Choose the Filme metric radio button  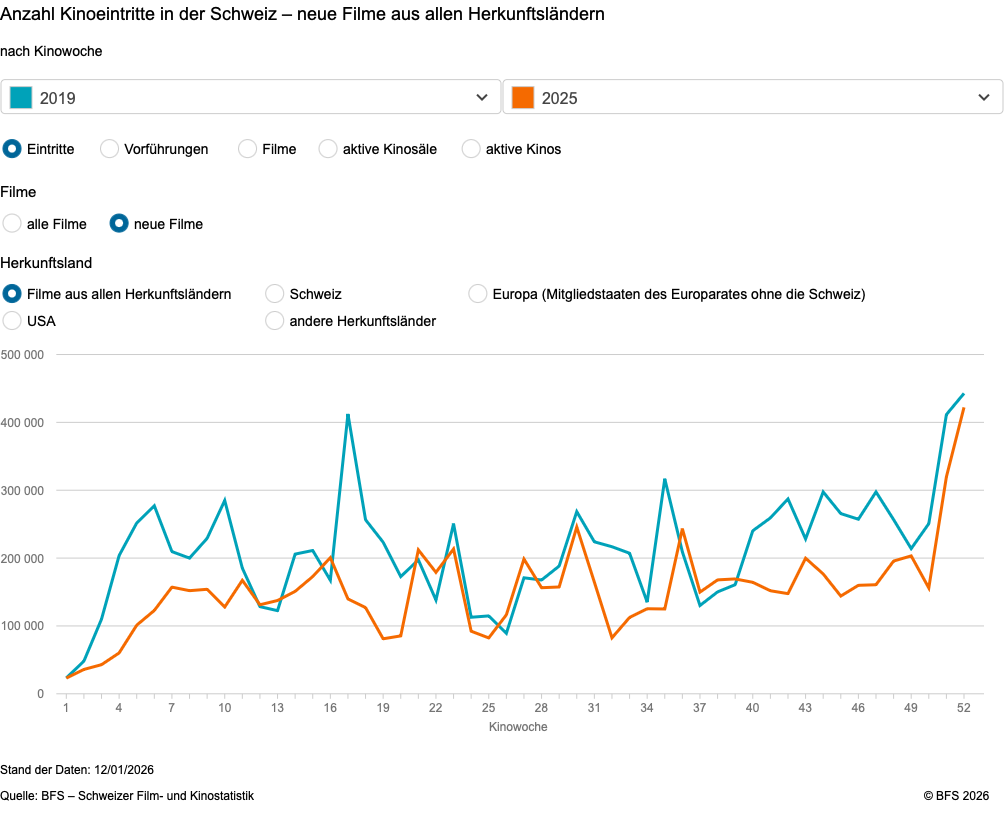coord(247,149)
